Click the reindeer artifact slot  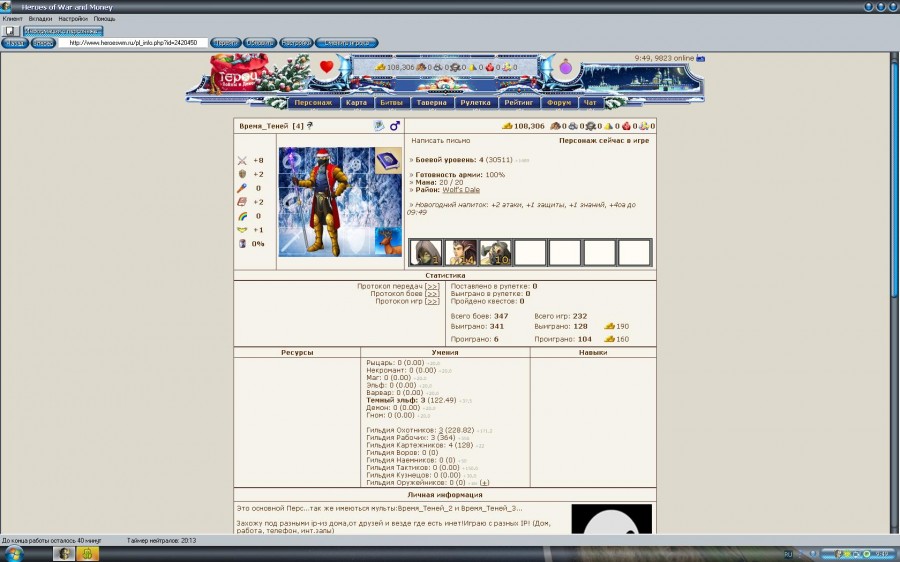coord(388,242)
